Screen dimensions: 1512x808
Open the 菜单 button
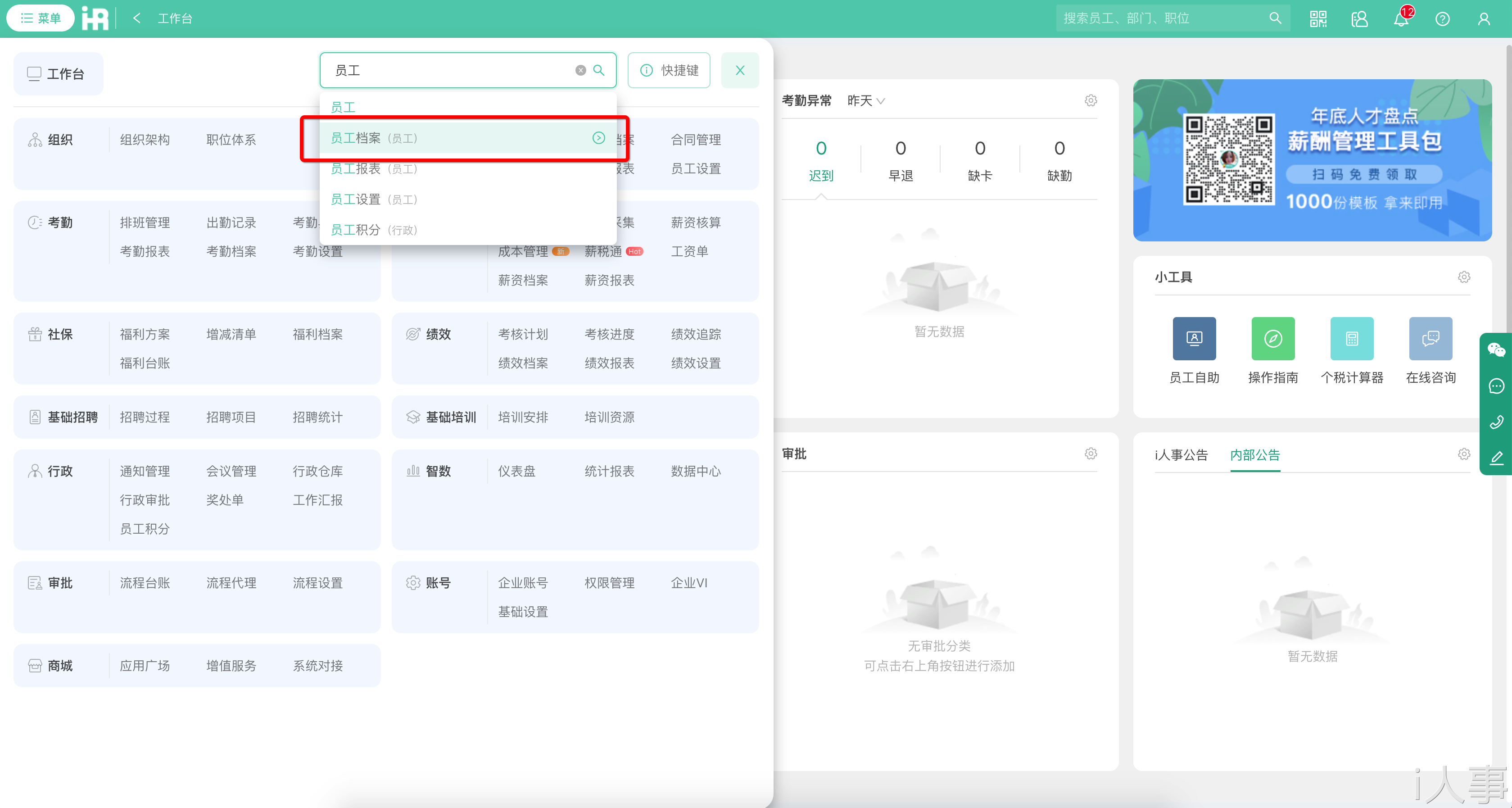click(x=40, y=18)
